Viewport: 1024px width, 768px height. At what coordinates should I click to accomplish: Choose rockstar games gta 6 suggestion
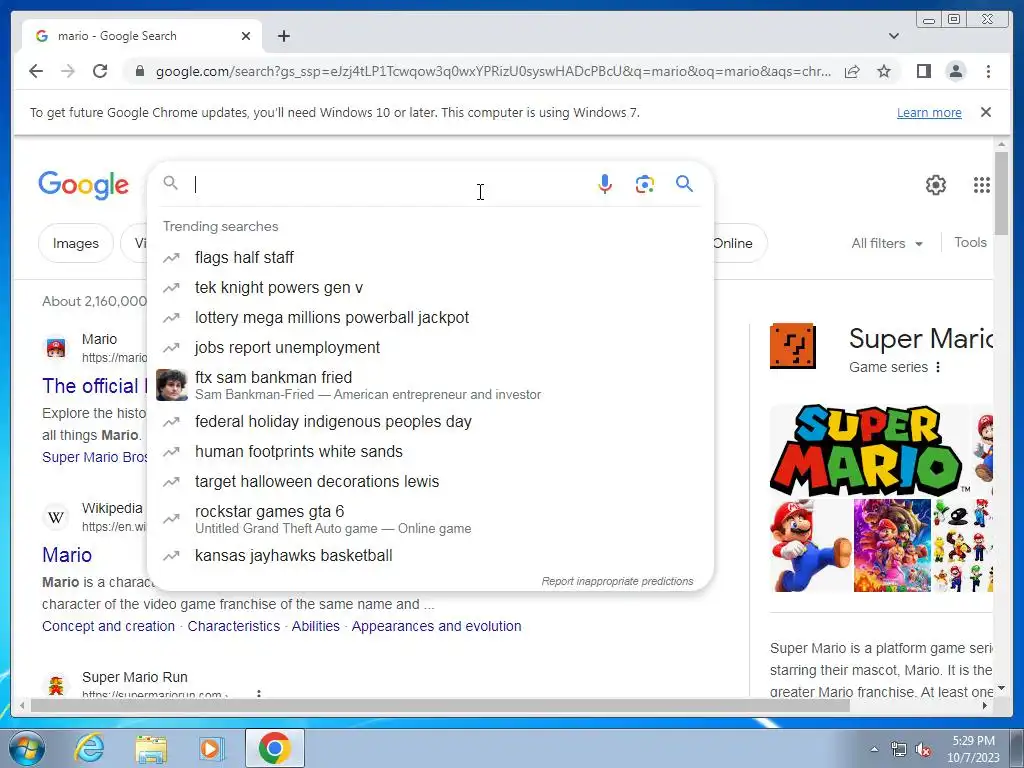[x=431, y=519]
